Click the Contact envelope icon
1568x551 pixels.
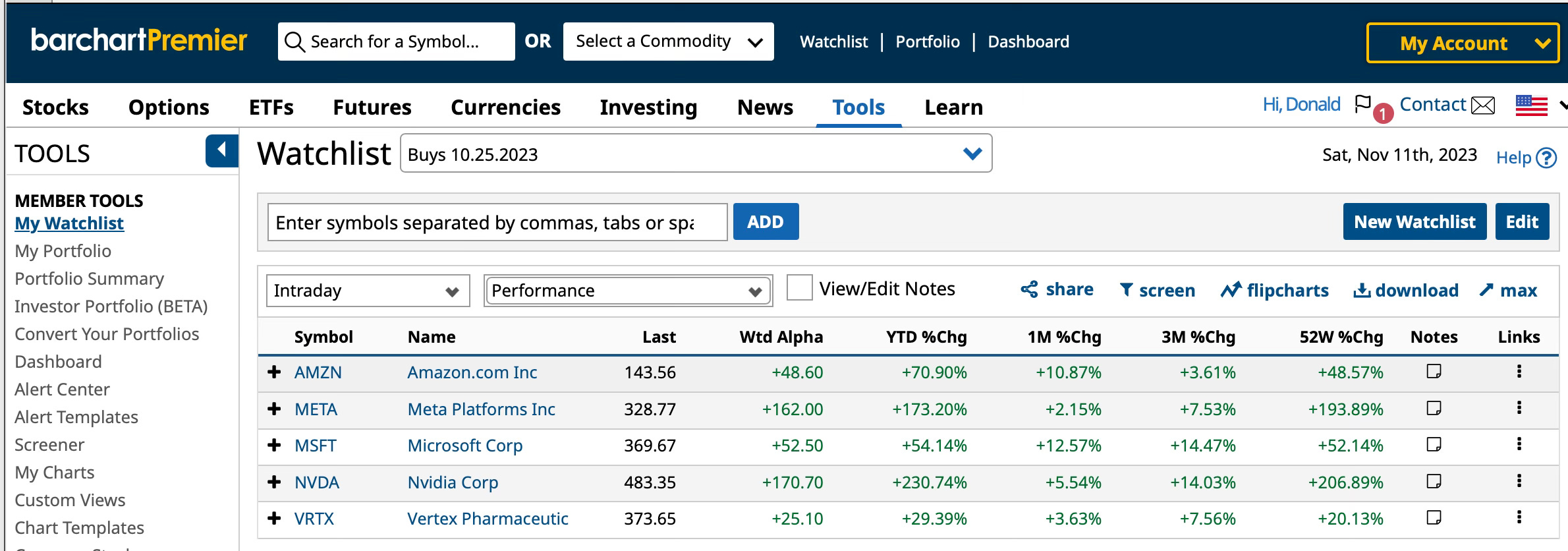(x=1483, y=105)
